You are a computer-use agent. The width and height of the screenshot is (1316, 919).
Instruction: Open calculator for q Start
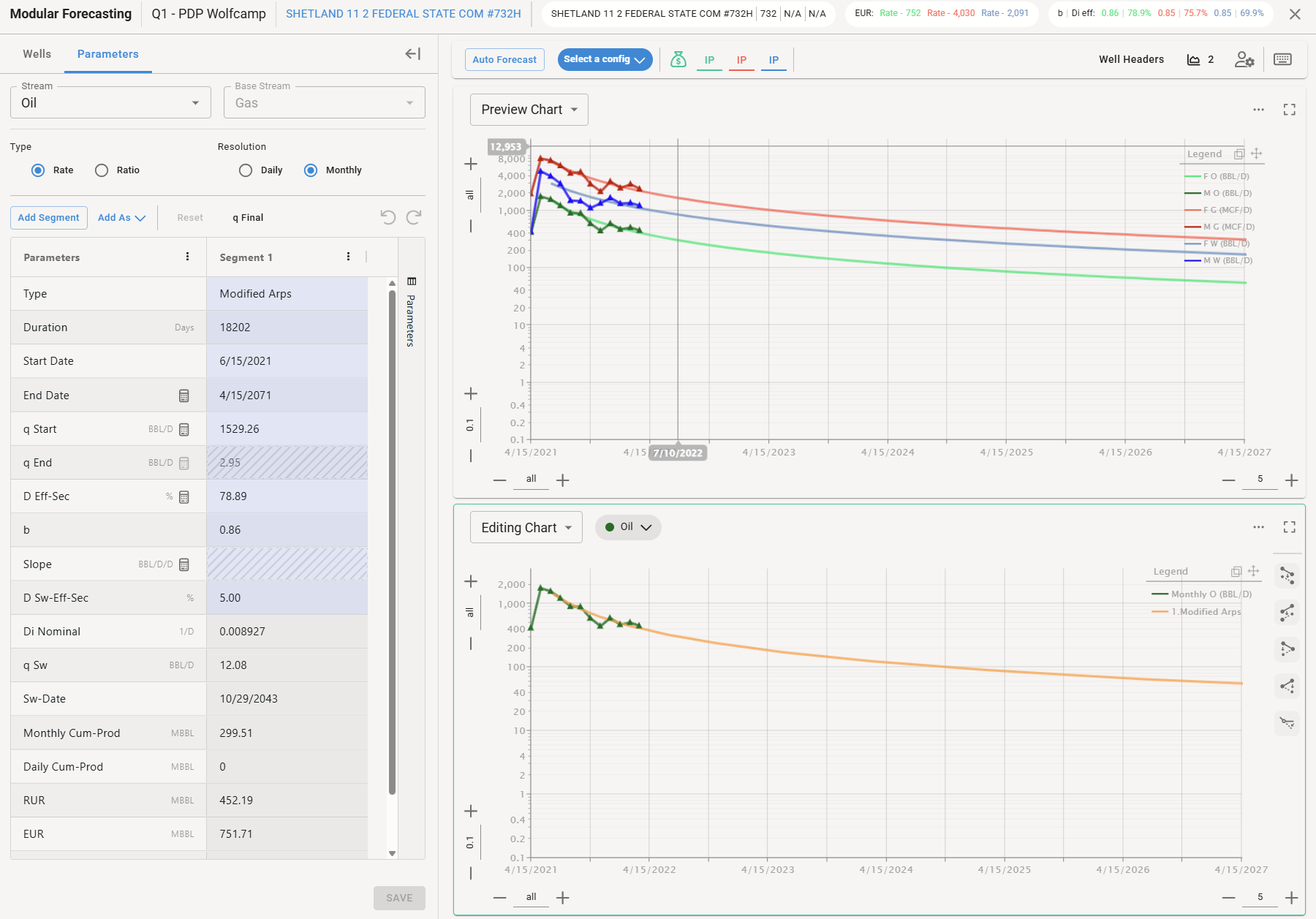pyautogui.click(x=184, y=429)
